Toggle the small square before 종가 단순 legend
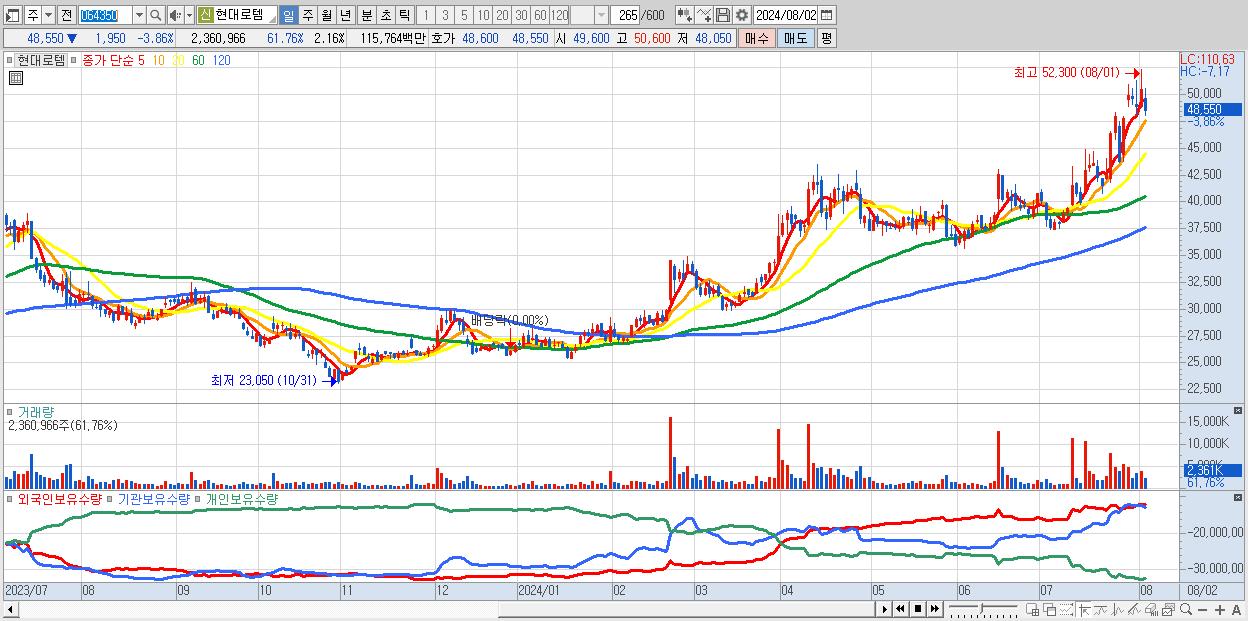The width and height of the screenshot is (1248, 621). 73,60
